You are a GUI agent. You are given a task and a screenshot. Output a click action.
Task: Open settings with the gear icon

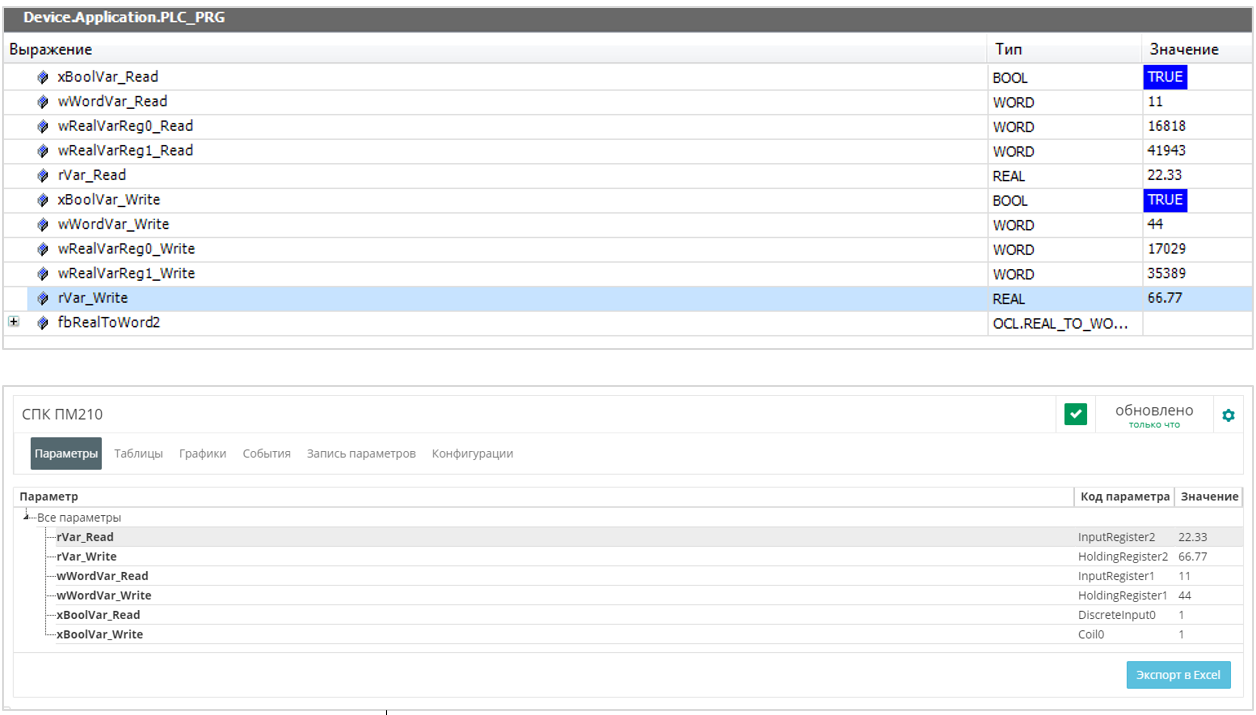click(1228, 415)
